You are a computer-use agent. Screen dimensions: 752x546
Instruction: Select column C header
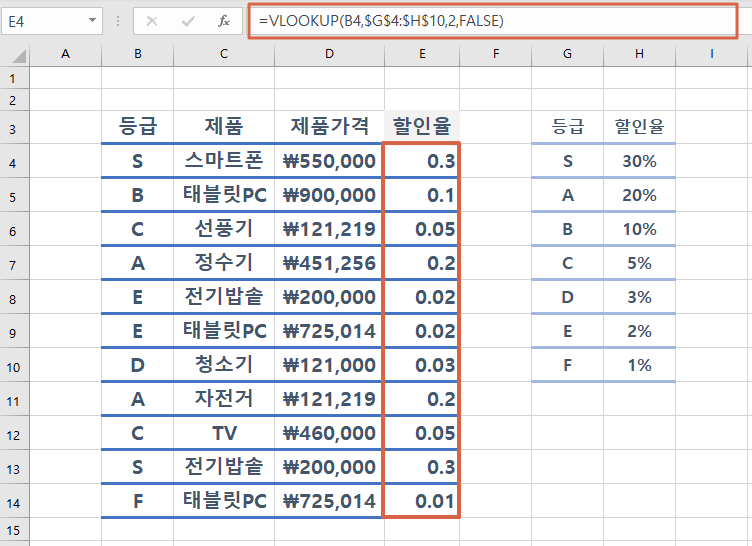[224, 54]
